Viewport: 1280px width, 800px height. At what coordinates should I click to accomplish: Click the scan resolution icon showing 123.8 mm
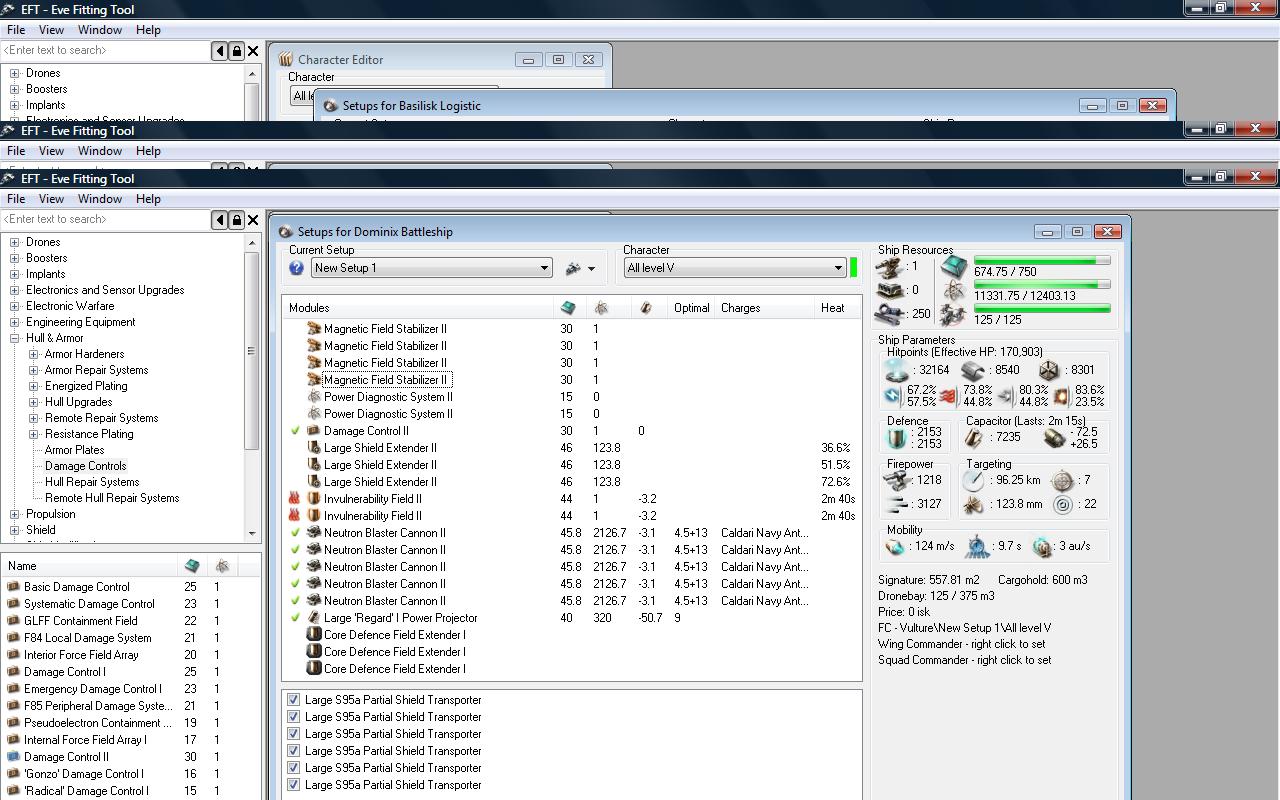(x=974, y=505)
